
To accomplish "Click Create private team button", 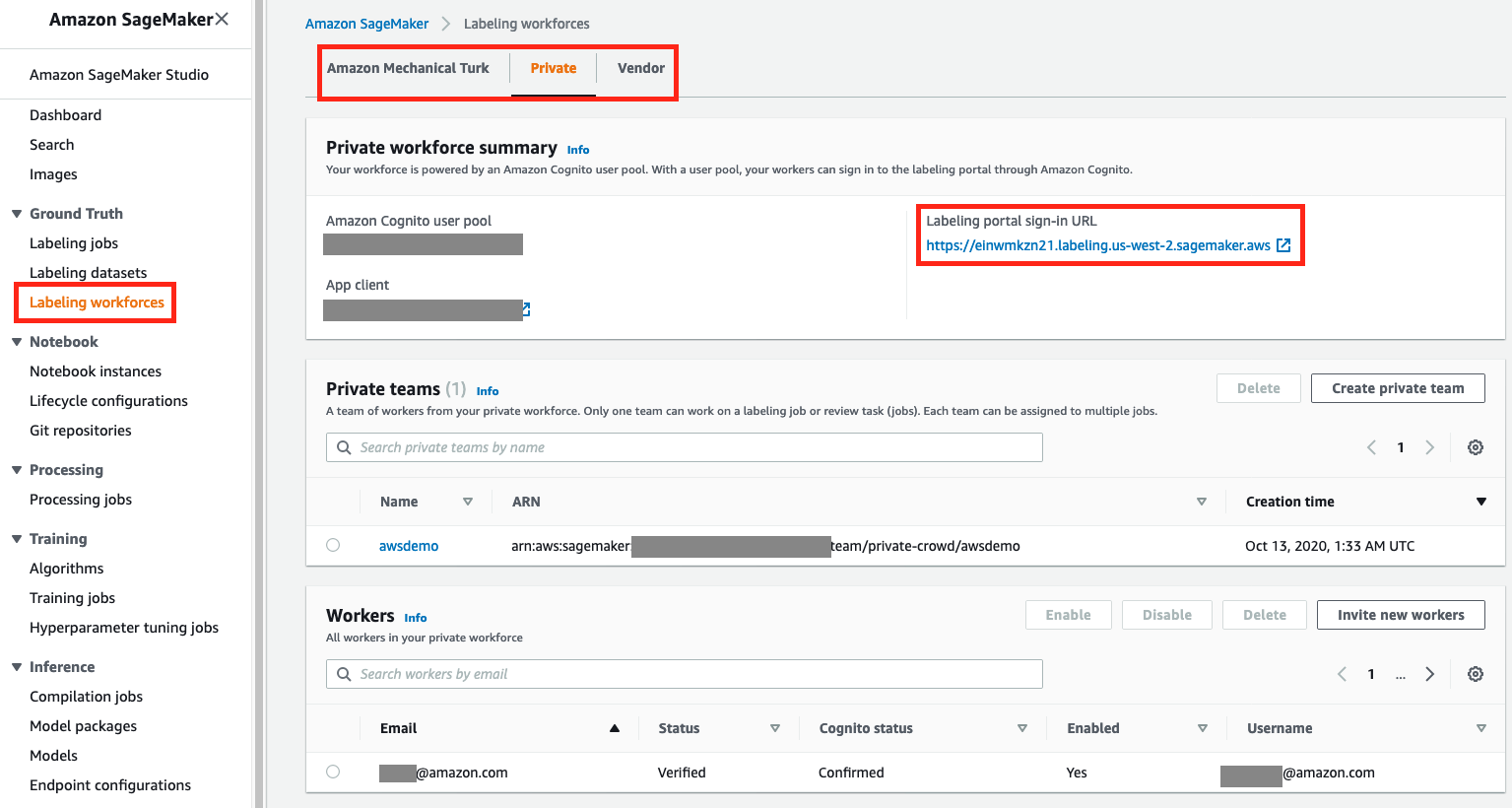I will coord(1398,388).
